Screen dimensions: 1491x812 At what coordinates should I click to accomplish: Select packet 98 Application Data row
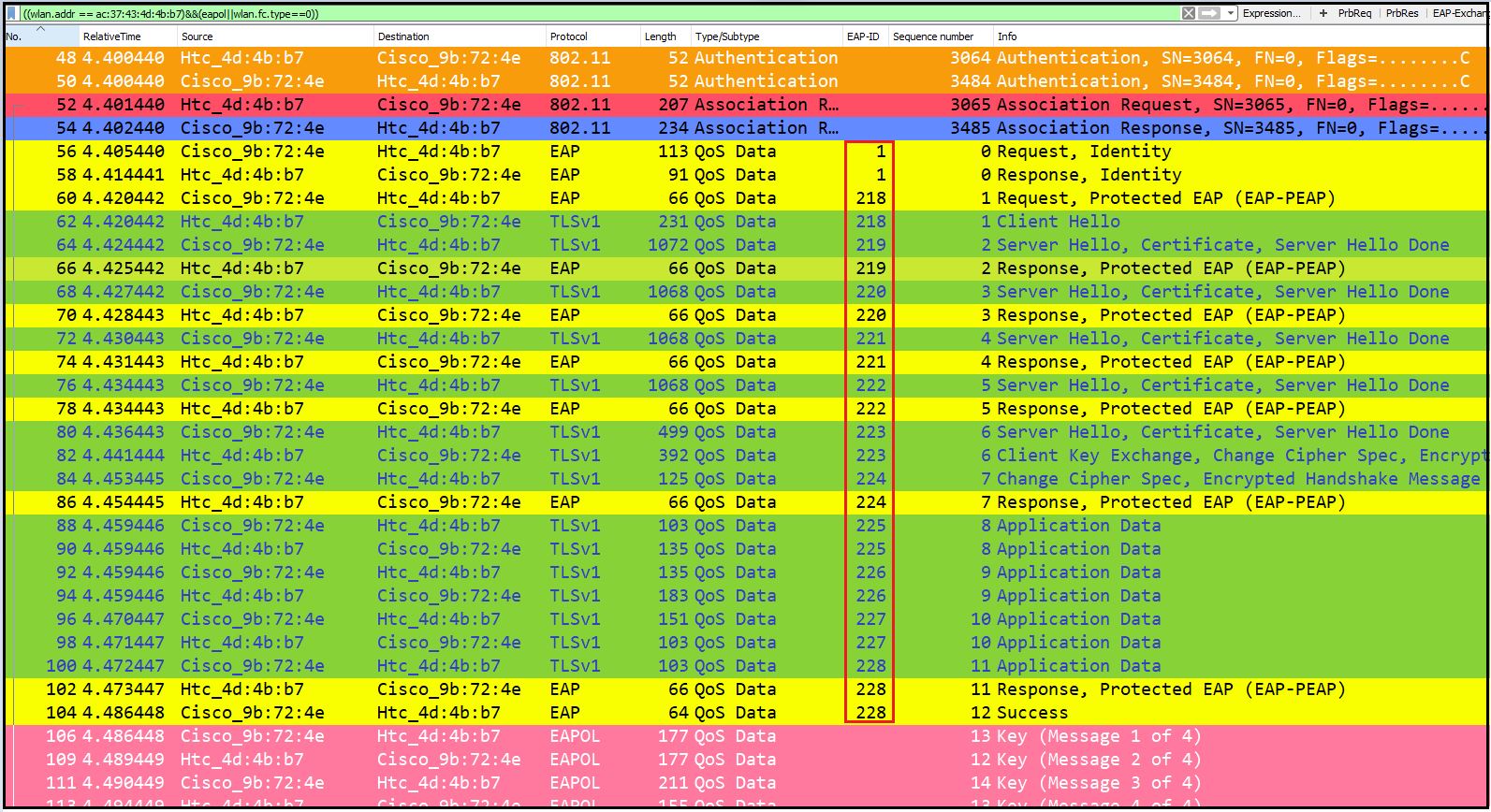745,643
